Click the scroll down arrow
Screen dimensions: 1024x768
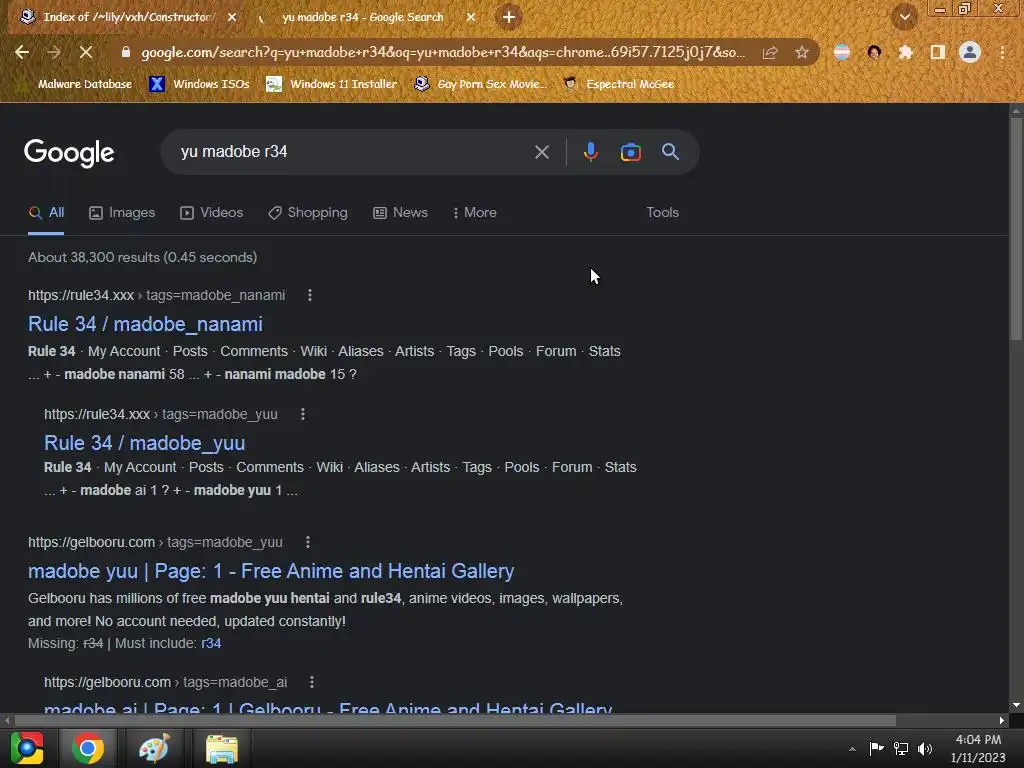click(x=1016, y=705)
